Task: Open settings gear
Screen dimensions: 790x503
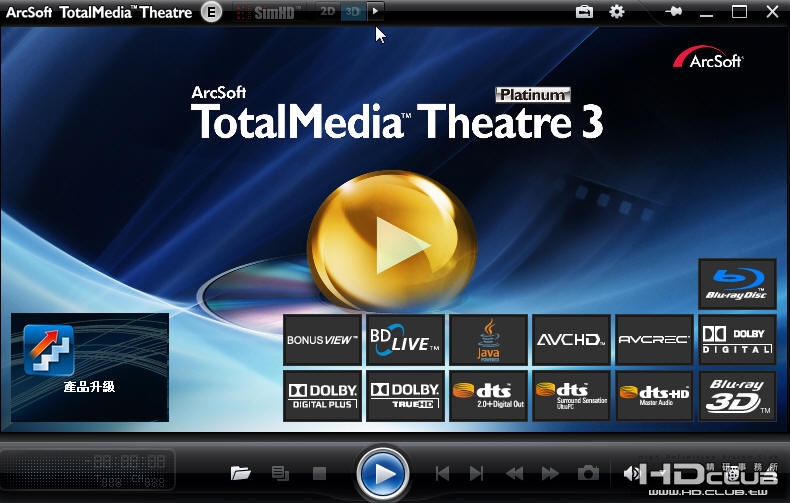Action: [617, 11]
